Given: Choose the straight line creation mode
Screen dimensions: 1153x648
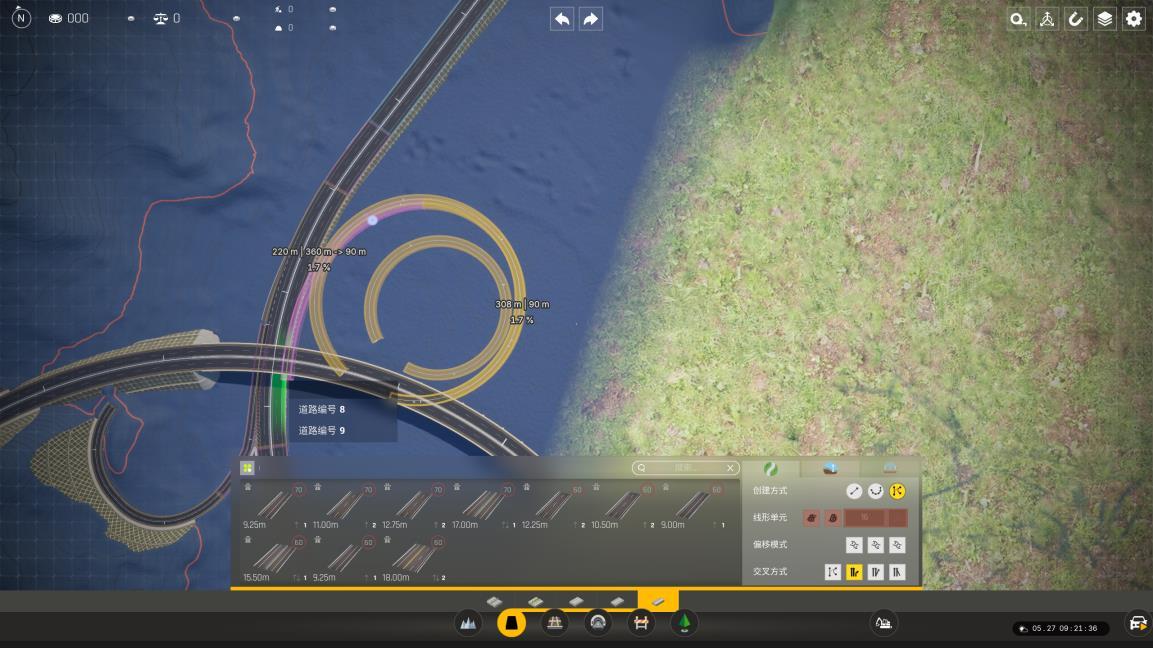Looking at the screenshot, I should [x=854, y=491].
